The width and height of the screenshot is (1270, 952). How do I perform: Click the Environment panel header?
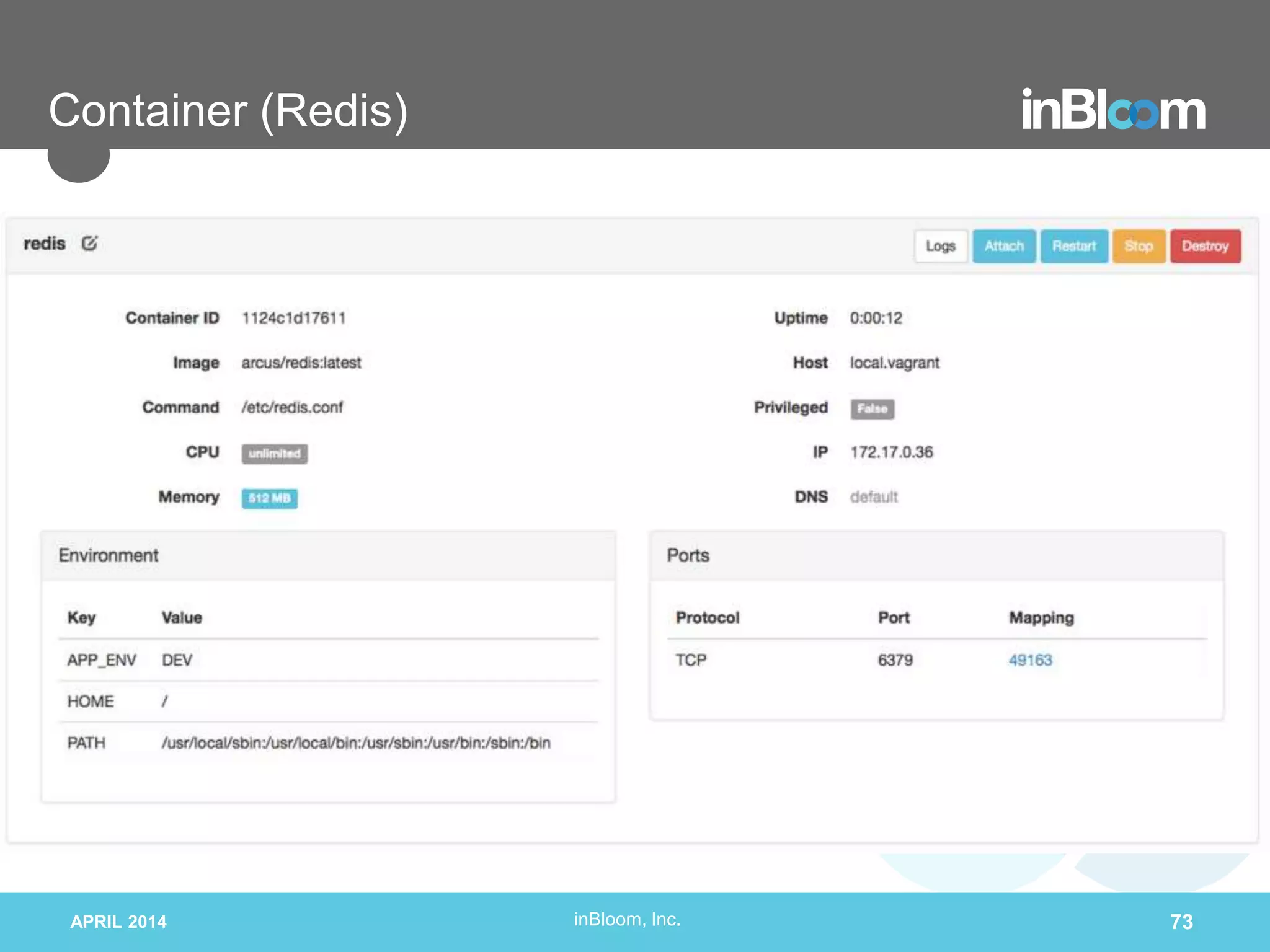pos(328,555)
